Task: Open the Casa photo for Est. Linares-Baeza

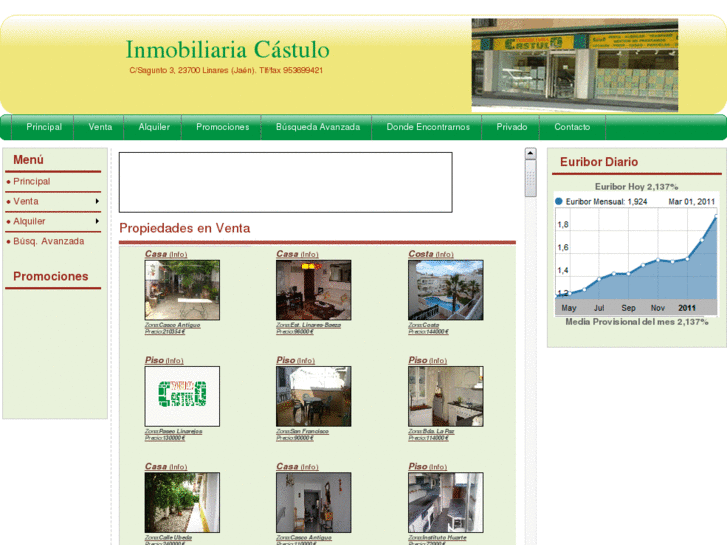Action: (313, 290)
